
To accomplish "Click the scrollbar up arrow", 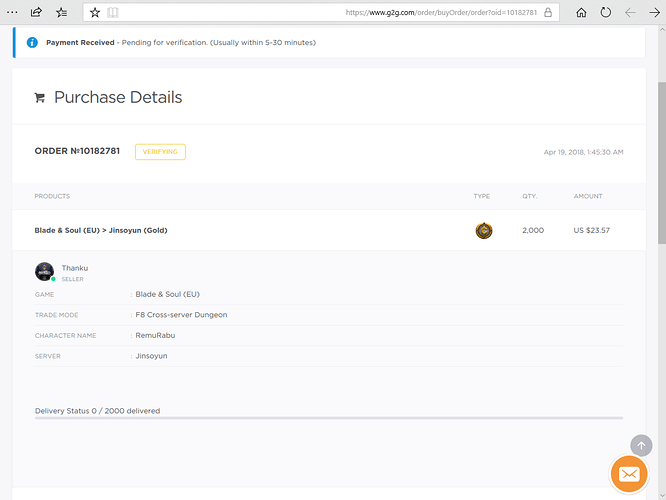I will (662, 30).
